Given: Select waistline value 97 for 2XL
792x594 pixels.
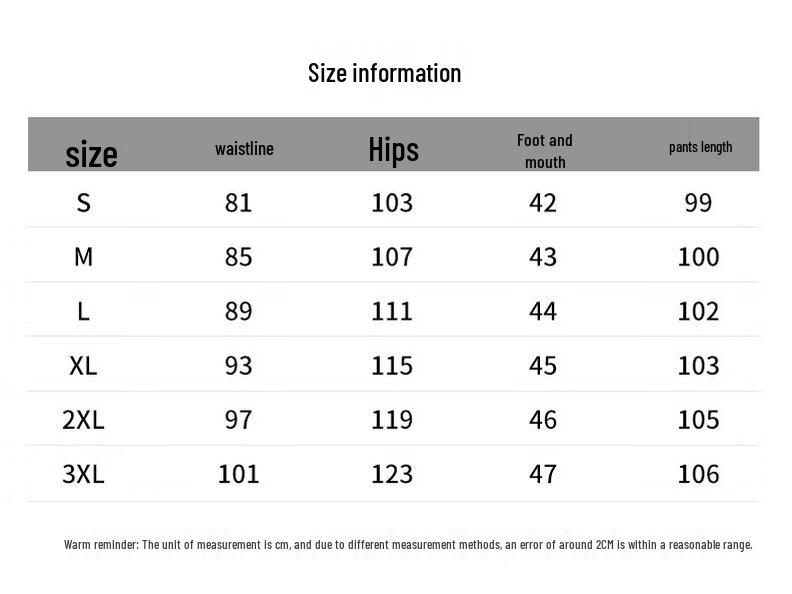Looking at the screenshot, I should pyautogui.click(x=239, y=419).
